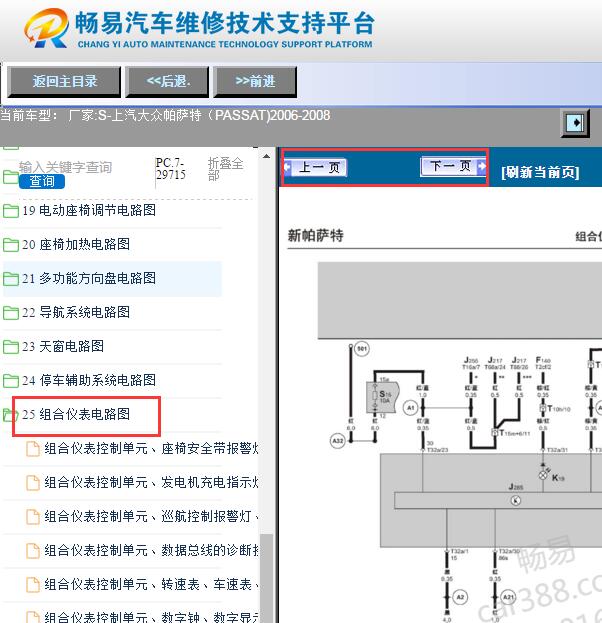
Task: Click folder icon of item 22
Action: point(11,313)
